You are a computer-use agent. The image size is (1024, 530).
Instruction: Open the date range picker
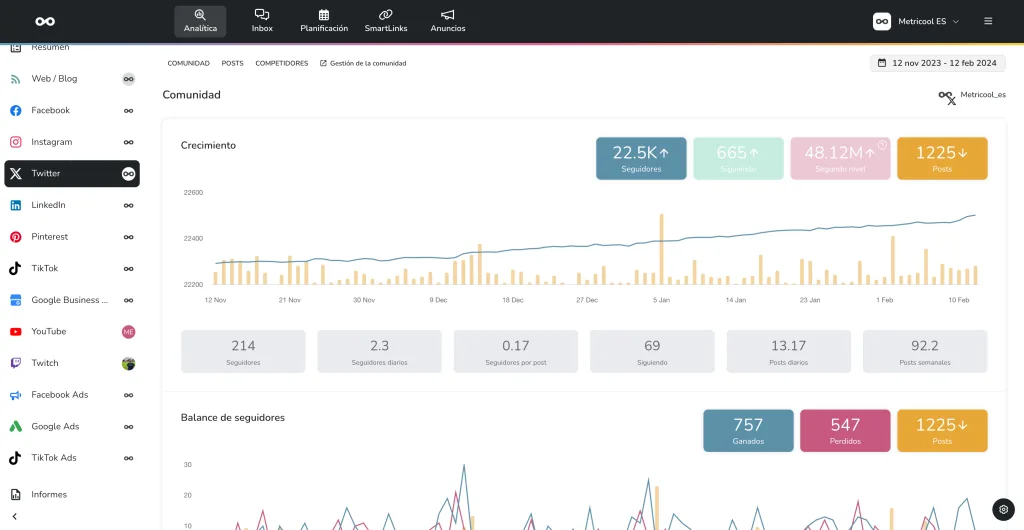(x=937, y=63)
